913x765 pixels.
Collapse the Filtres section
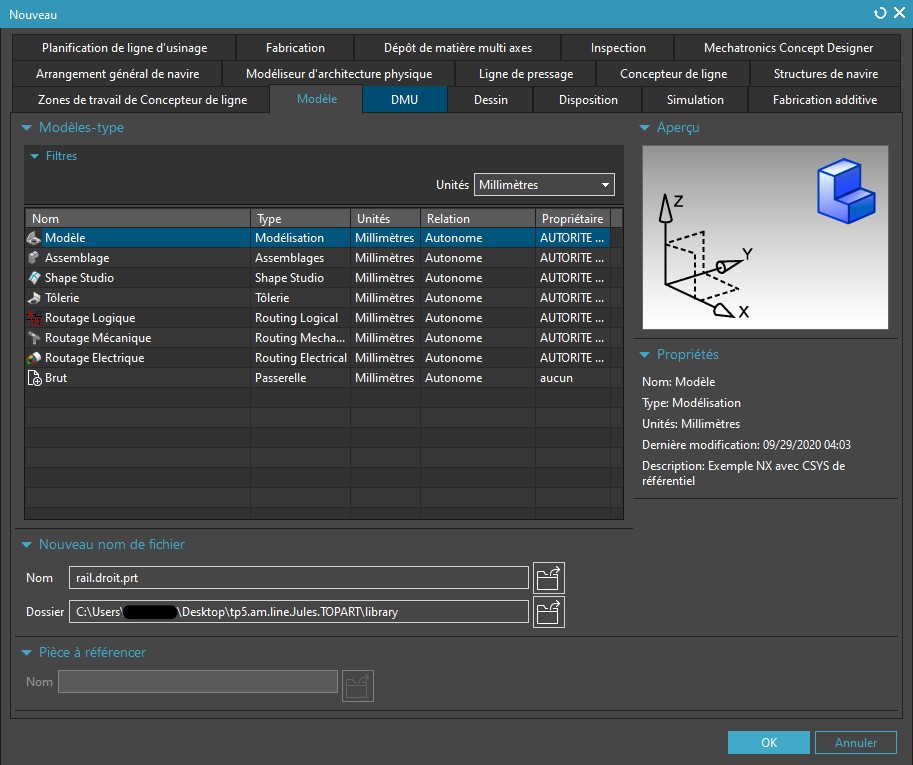click(34, 156)
